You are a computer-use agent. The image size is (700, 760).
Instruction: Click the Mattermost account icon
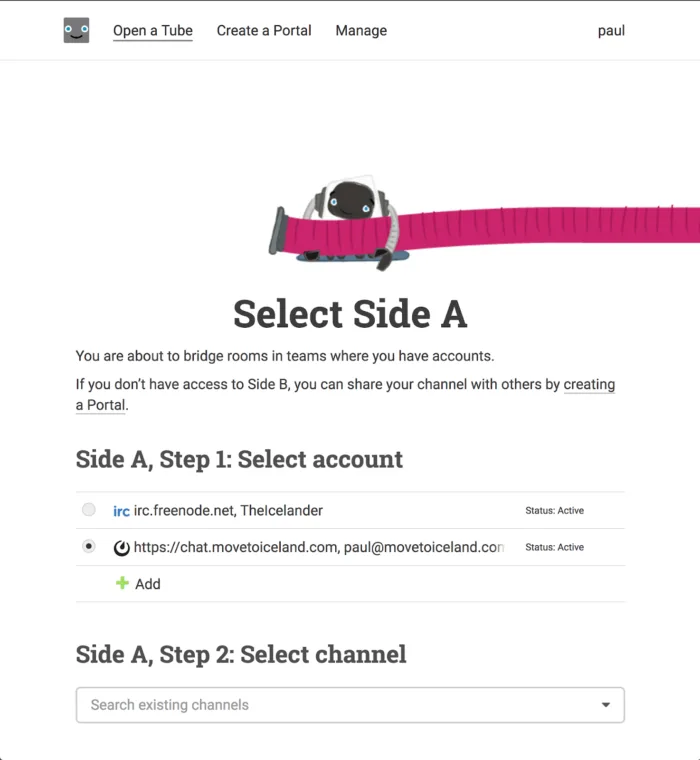pyautogui.click(x=121, y=548)
